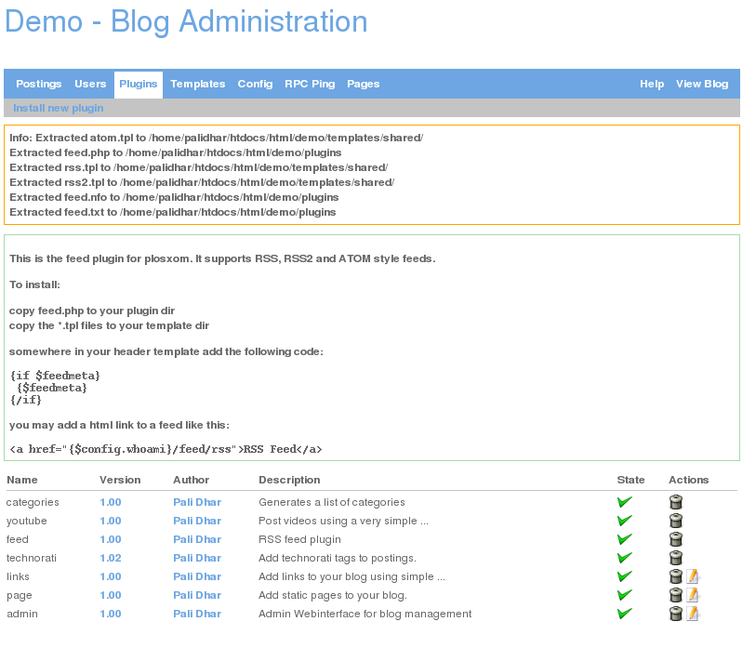Select the Plugins tab

(138, 84)
